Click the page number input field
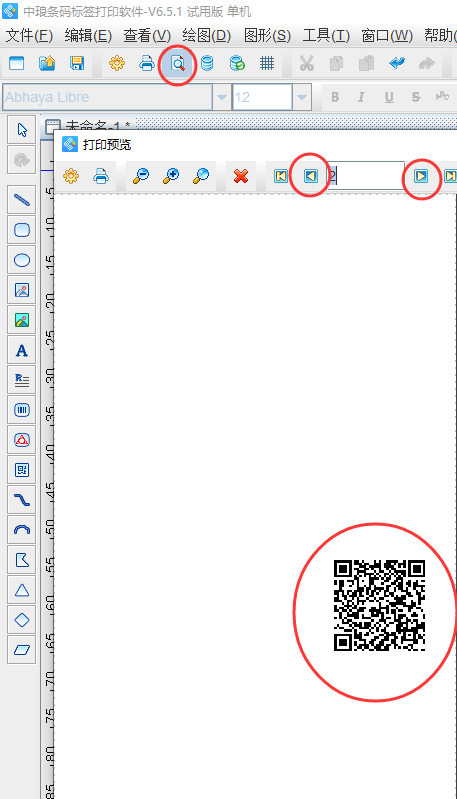 click(x=366, y=176)
